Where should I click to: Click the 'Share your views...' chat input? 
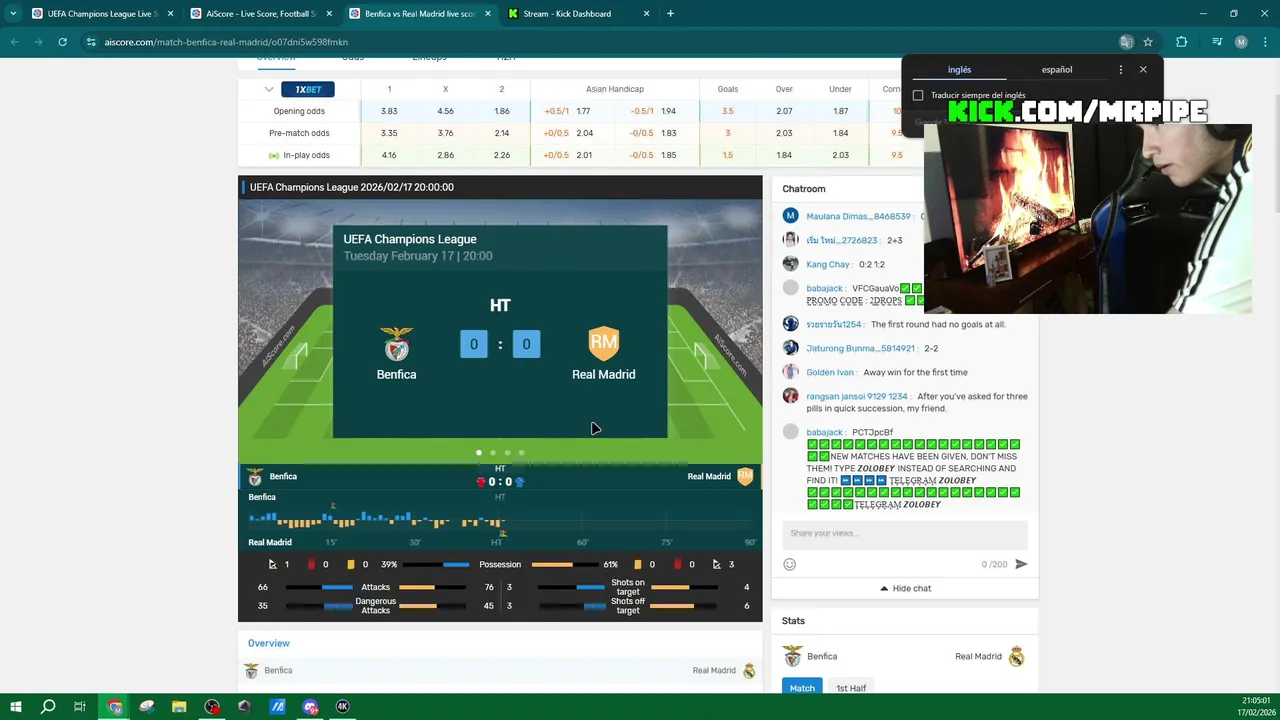904,533
